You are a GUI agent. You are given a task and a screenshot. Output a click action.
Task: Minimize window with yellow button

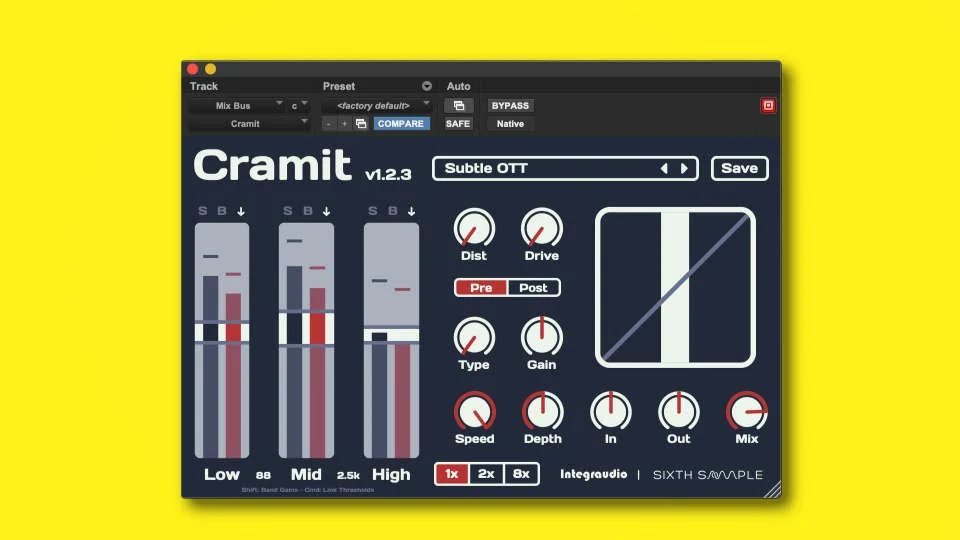pos(210,69)
